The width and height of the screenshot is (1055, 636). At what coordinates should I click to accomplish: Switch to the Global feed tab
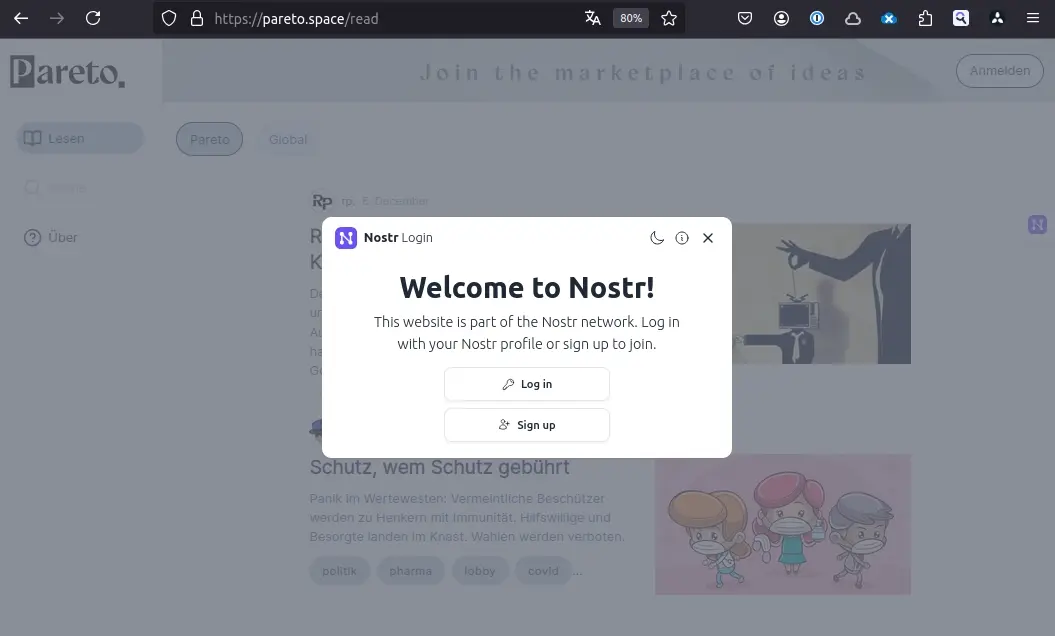coord(288,139)
